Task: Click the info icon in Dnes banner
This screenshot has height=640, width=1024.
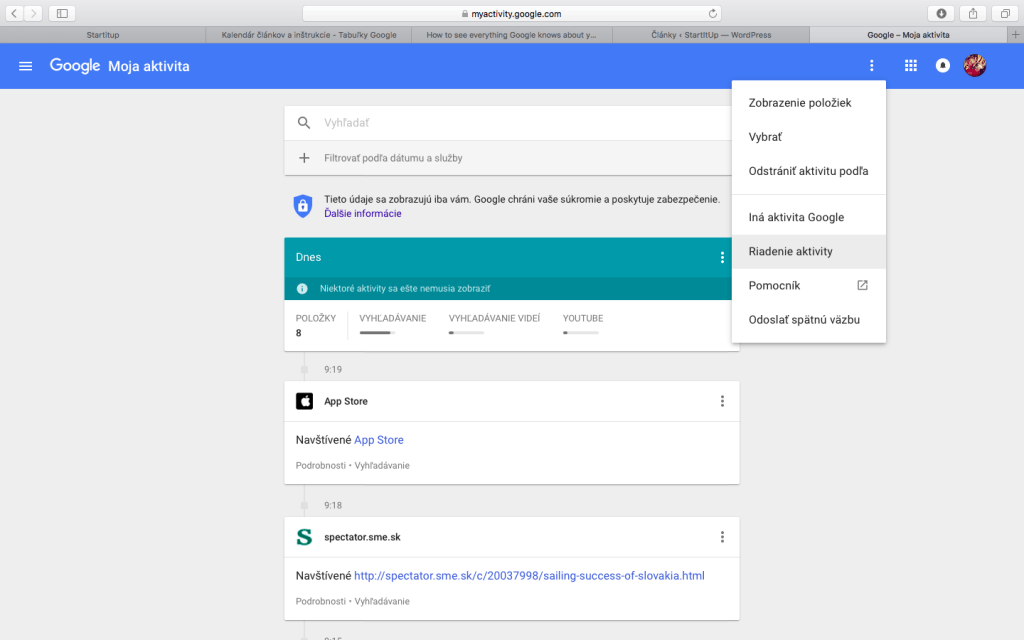Action: pos(302,289)
